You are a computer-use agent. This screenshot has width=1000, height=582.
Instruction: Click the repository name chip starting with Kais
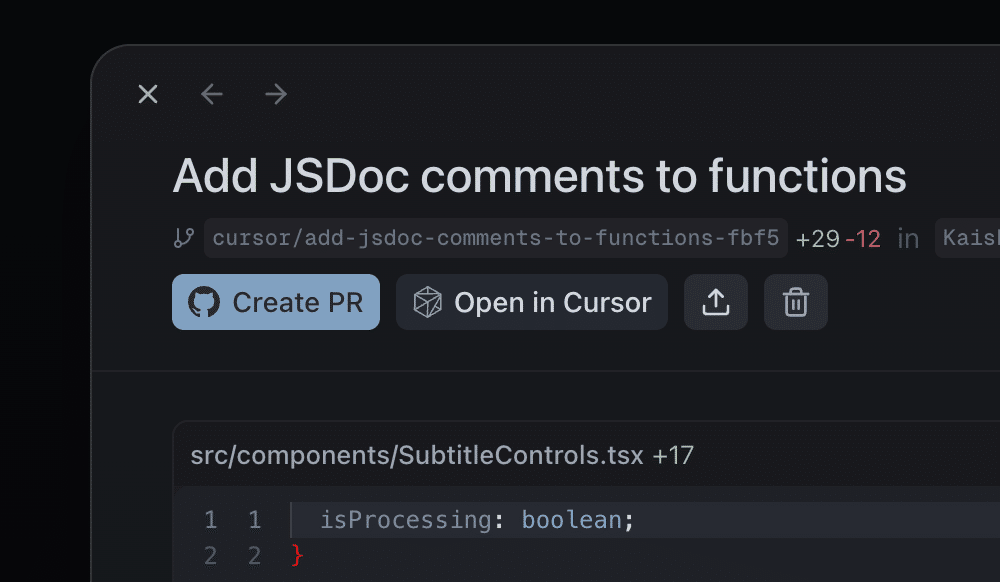tap(966, 238)
